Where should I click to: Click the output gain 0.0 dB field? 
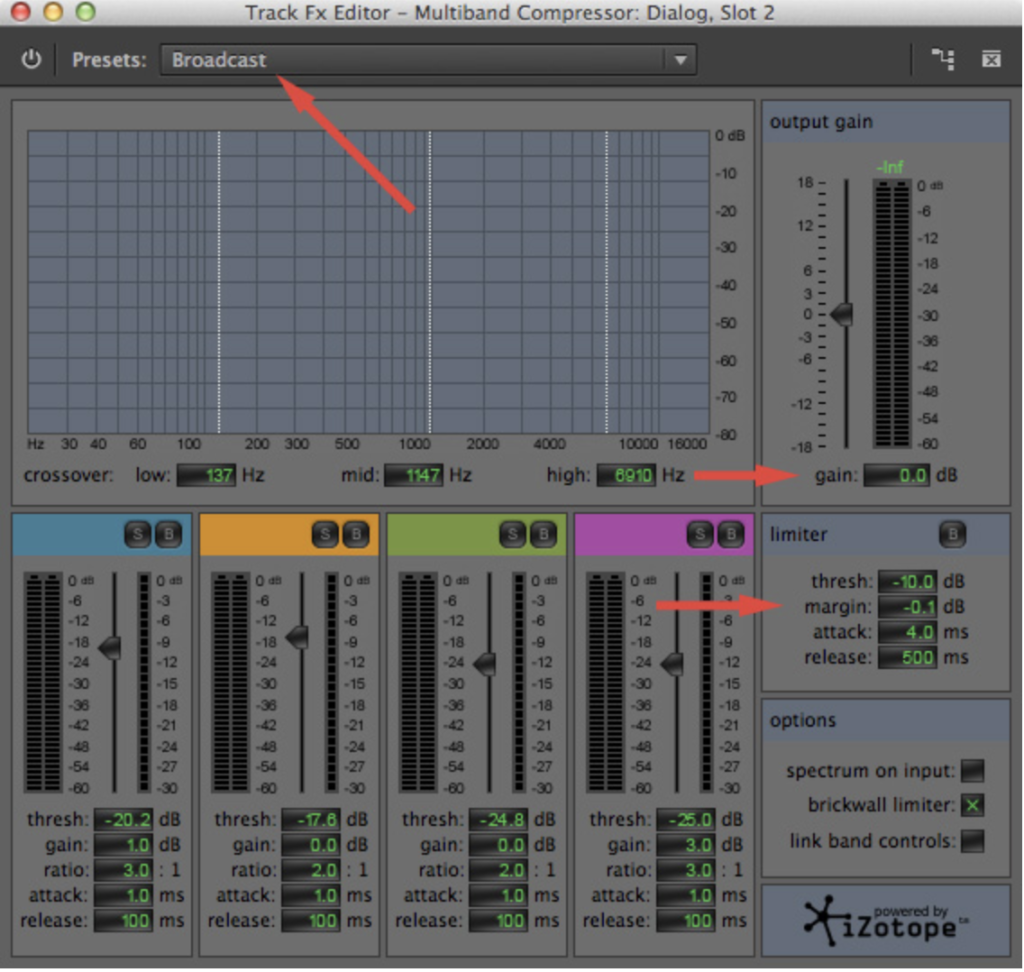(x=897, y=475)
